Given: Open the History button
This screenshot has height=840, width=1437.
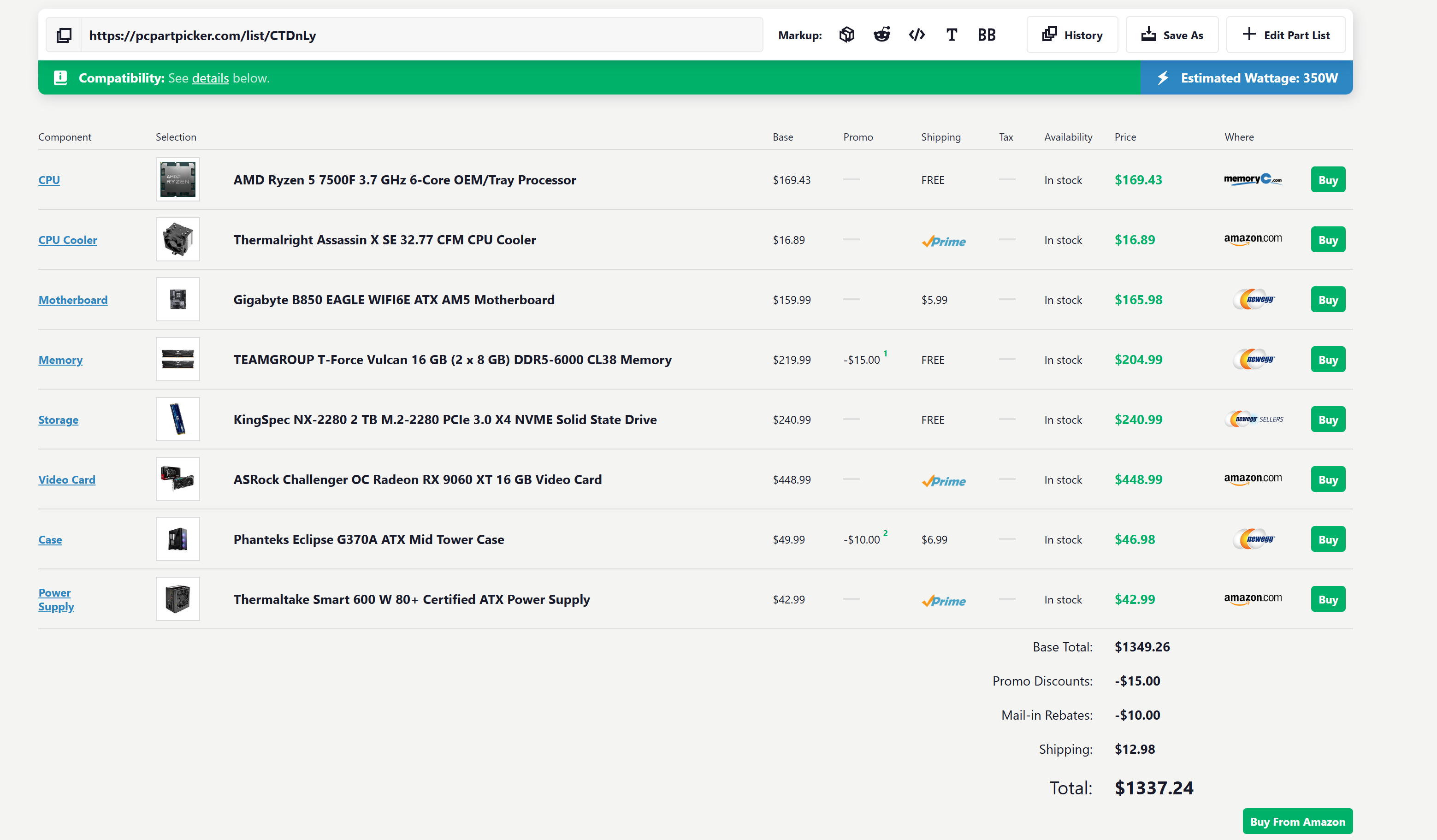Looking at the screenshot, I should click(x=1072, y=35).
